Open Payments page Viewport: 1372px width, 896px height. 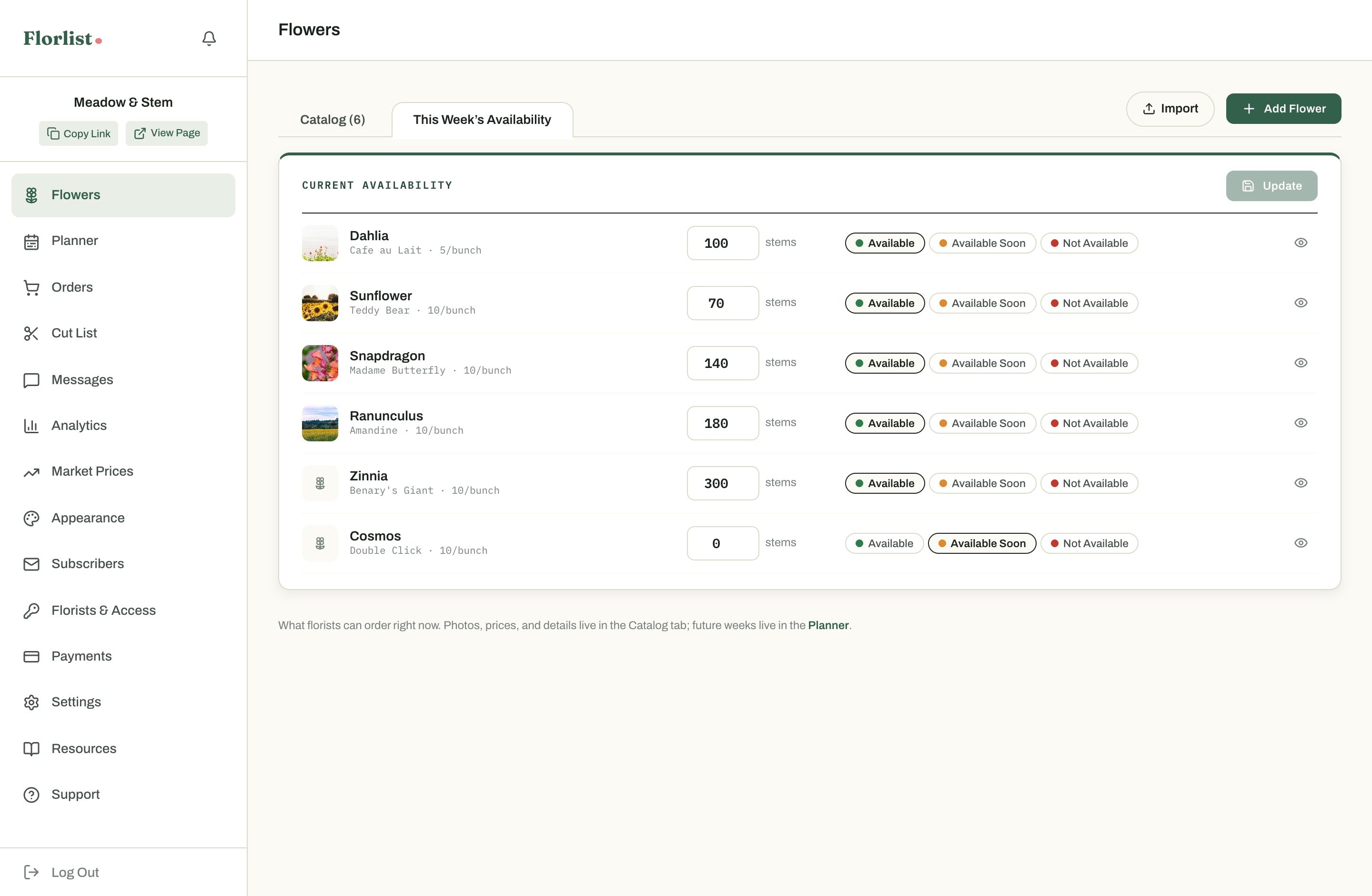[123, 656]
